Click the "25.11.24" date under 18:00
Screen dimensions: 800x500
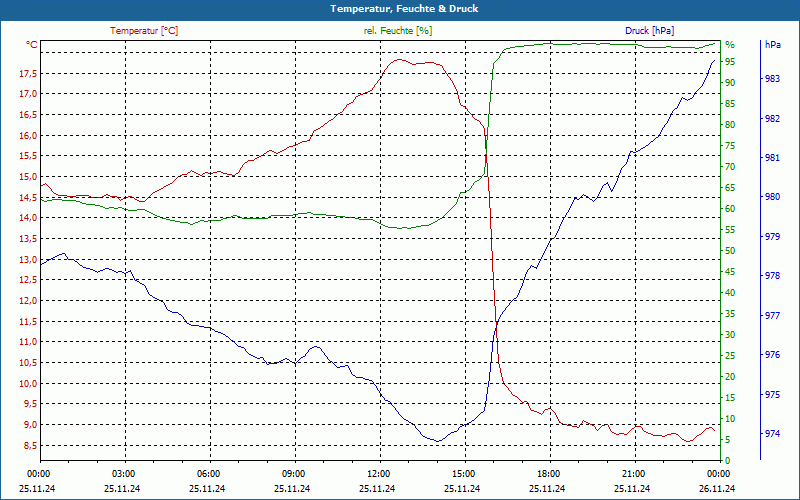tap(546, 488)
